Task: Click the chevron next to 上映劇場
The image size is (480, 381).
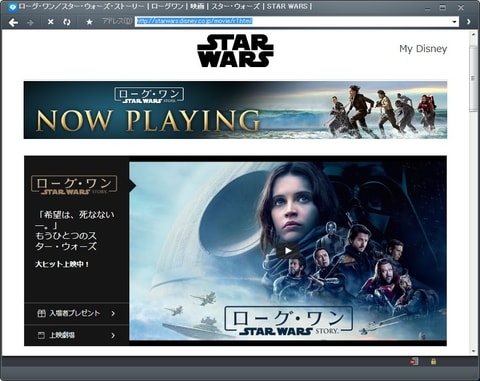Action: (113, 335)
